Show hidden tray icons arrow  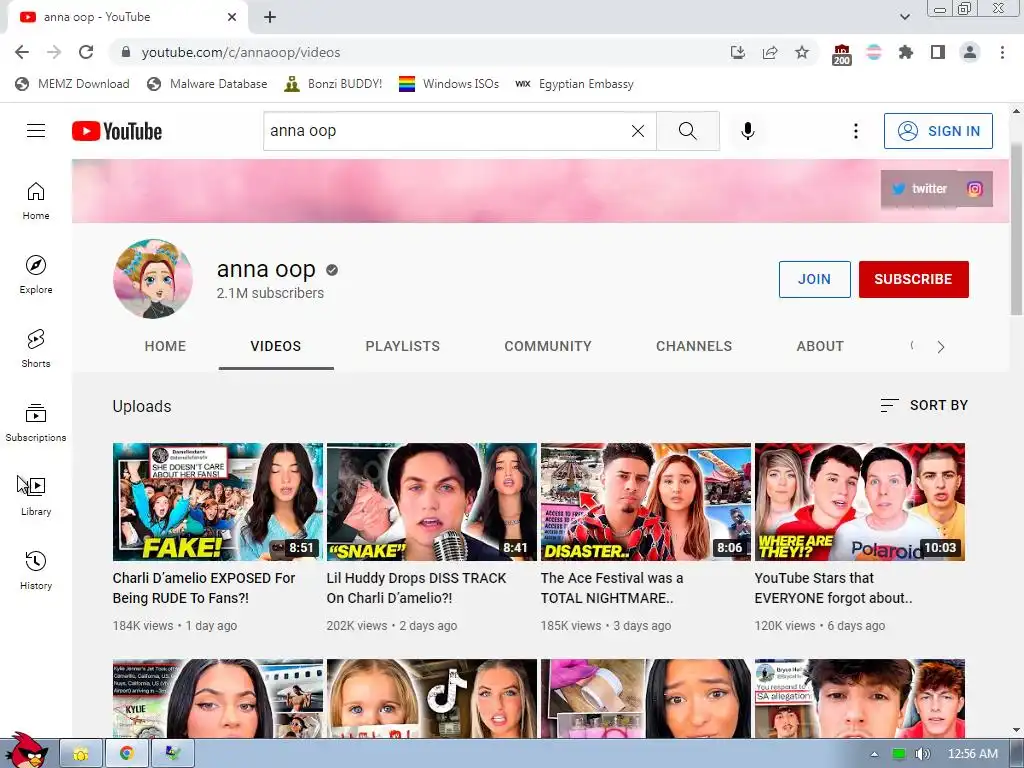(x=874, y=754)
